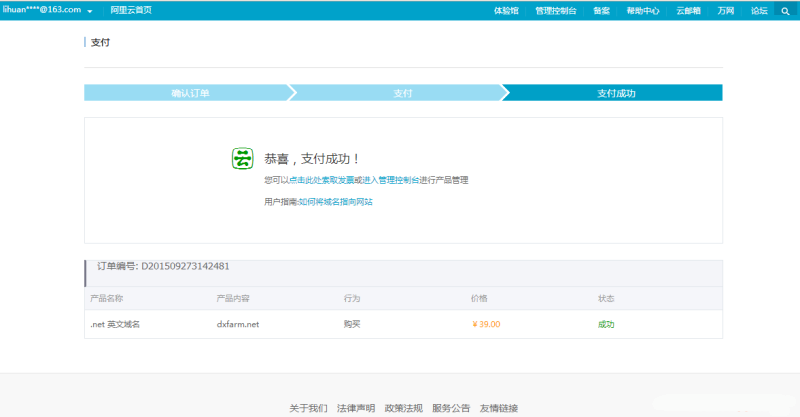
Task: Go to 管理控制台 in the top navigation
Action: tap(556, 11)
